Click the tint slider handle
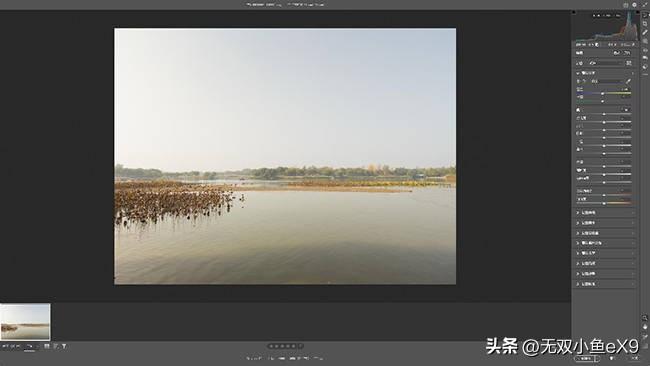650x366 pixels. [603, 101]
